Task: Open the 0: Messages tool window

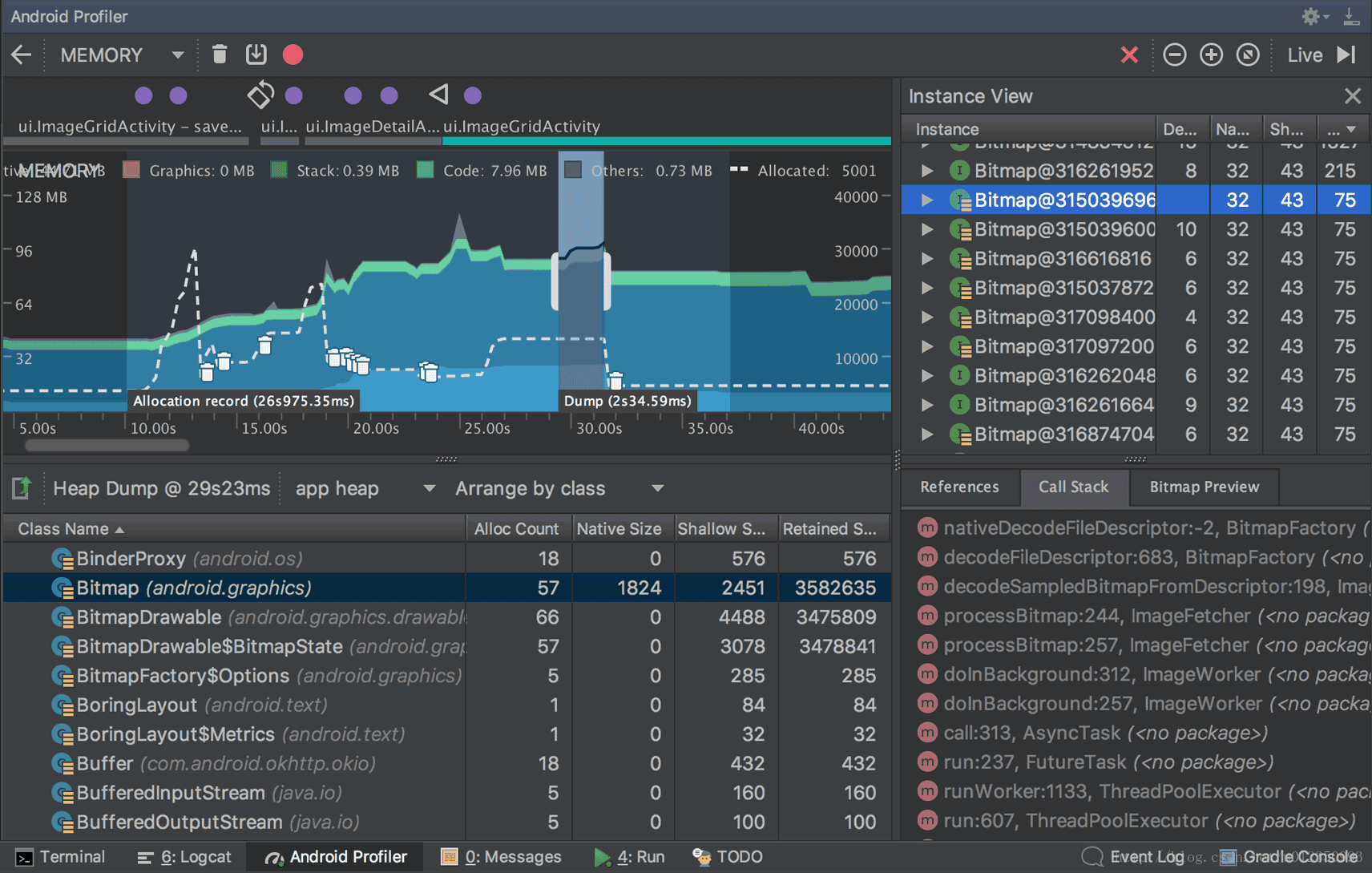Action: [502, 857]
